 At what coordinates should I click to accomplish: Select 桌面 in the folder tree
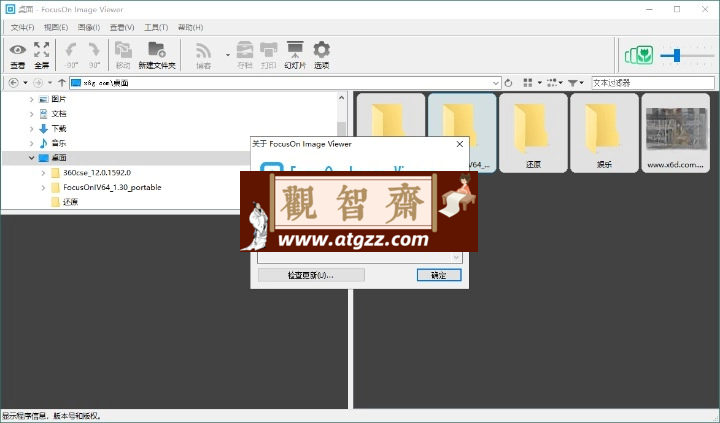click(59, 158)
